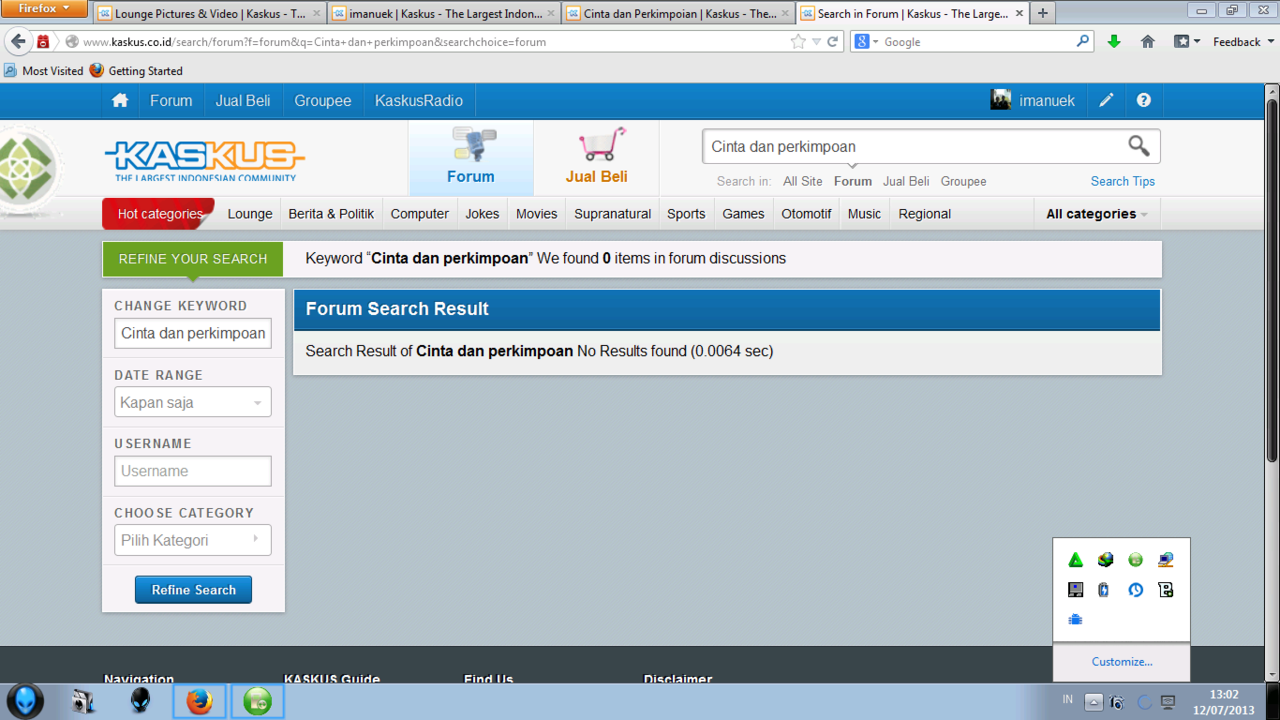
Task: Click the imanuek user avatar
Action: pos(1001,100)
